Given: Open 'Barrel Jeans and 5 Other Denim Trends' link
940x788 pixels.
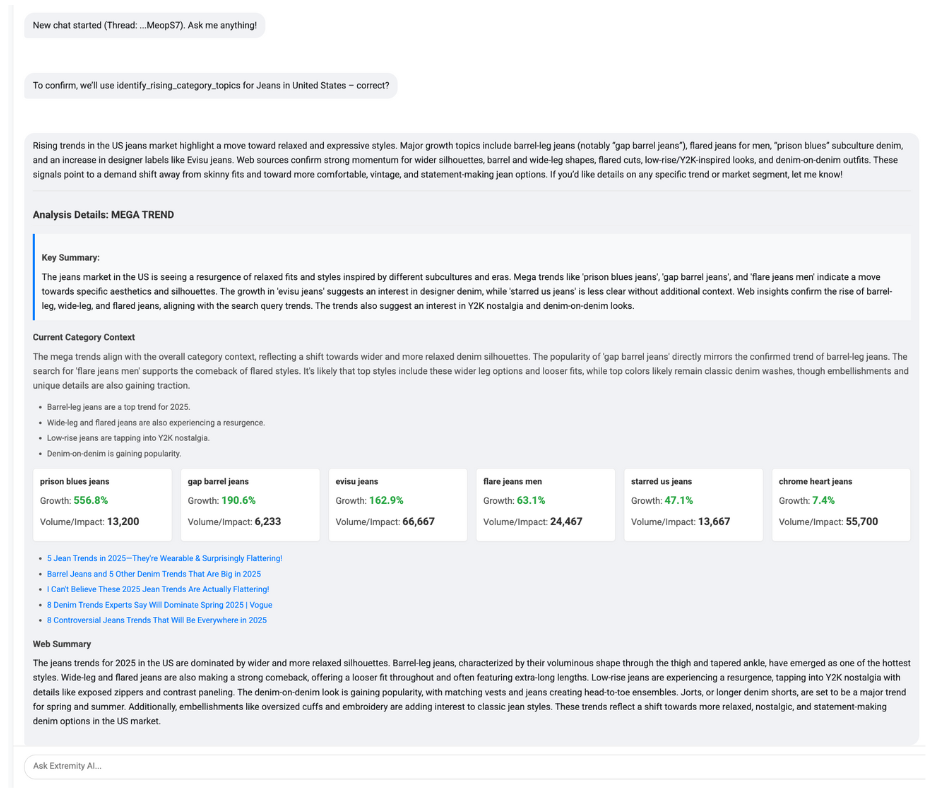Looking at the screenshot, I should [153, 574].
